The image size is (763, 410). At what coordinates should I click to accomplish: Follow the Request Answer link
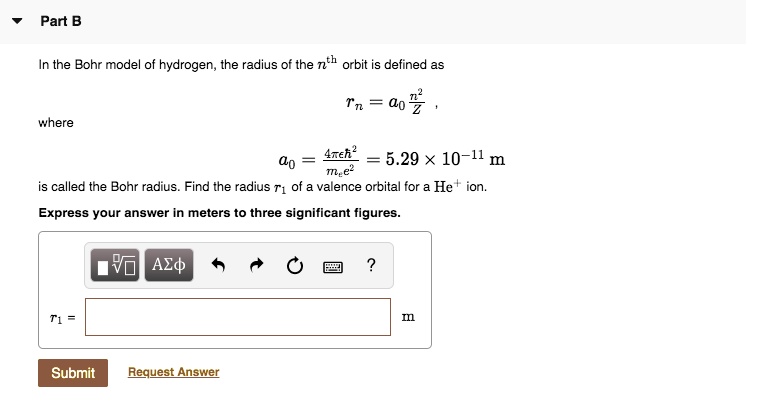173,372
